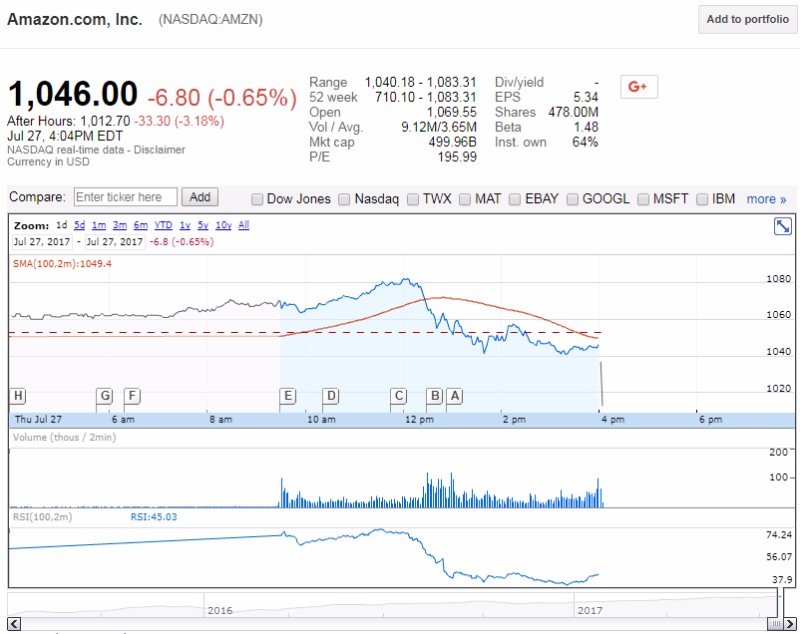Click the Beta value 1.48
This screenshot has width=800, height=634.
[586, 127]
